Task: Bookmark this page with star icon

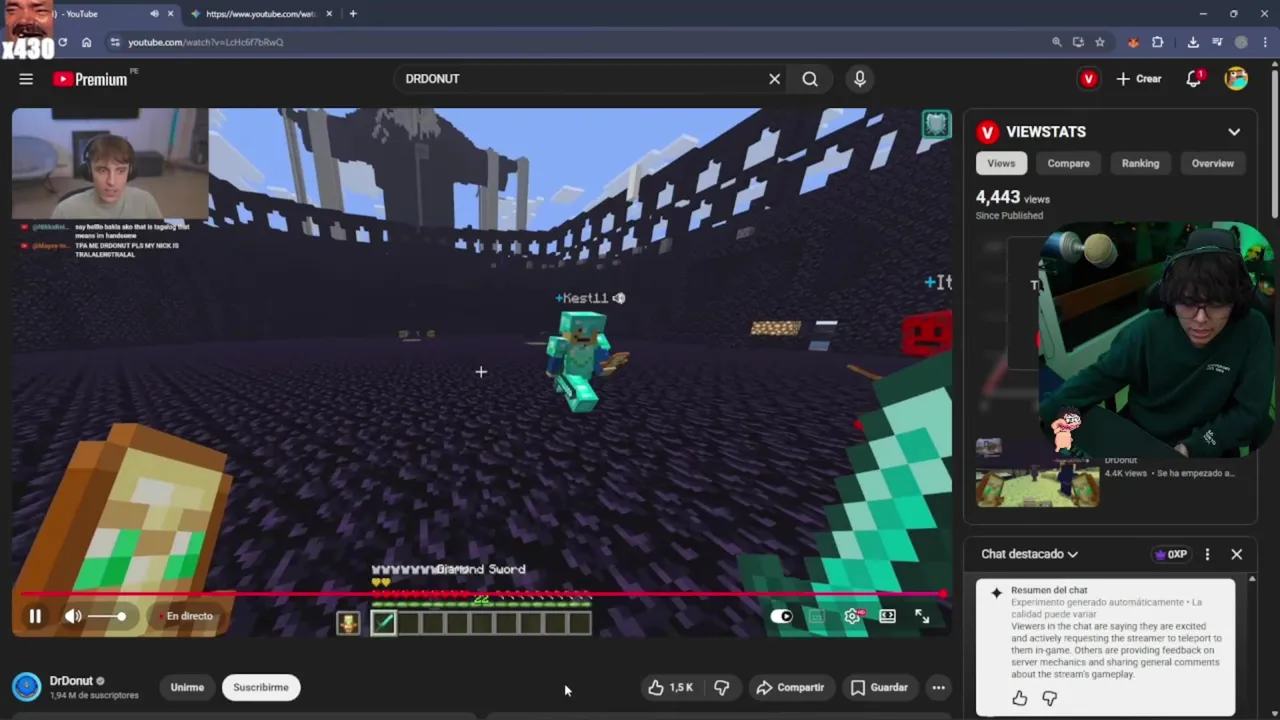Action: click(x=1100, y=42)
